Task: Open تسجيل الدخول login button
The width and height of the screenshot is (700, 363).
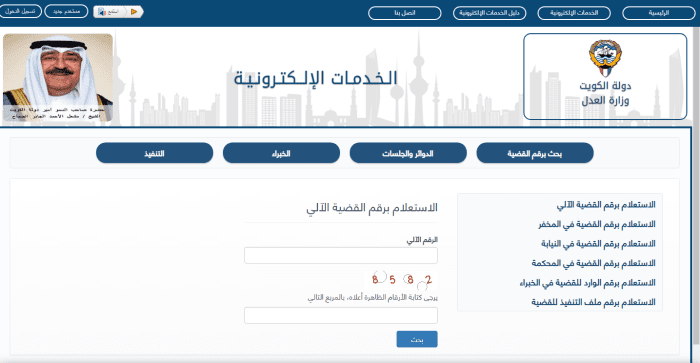Action: 20,11
